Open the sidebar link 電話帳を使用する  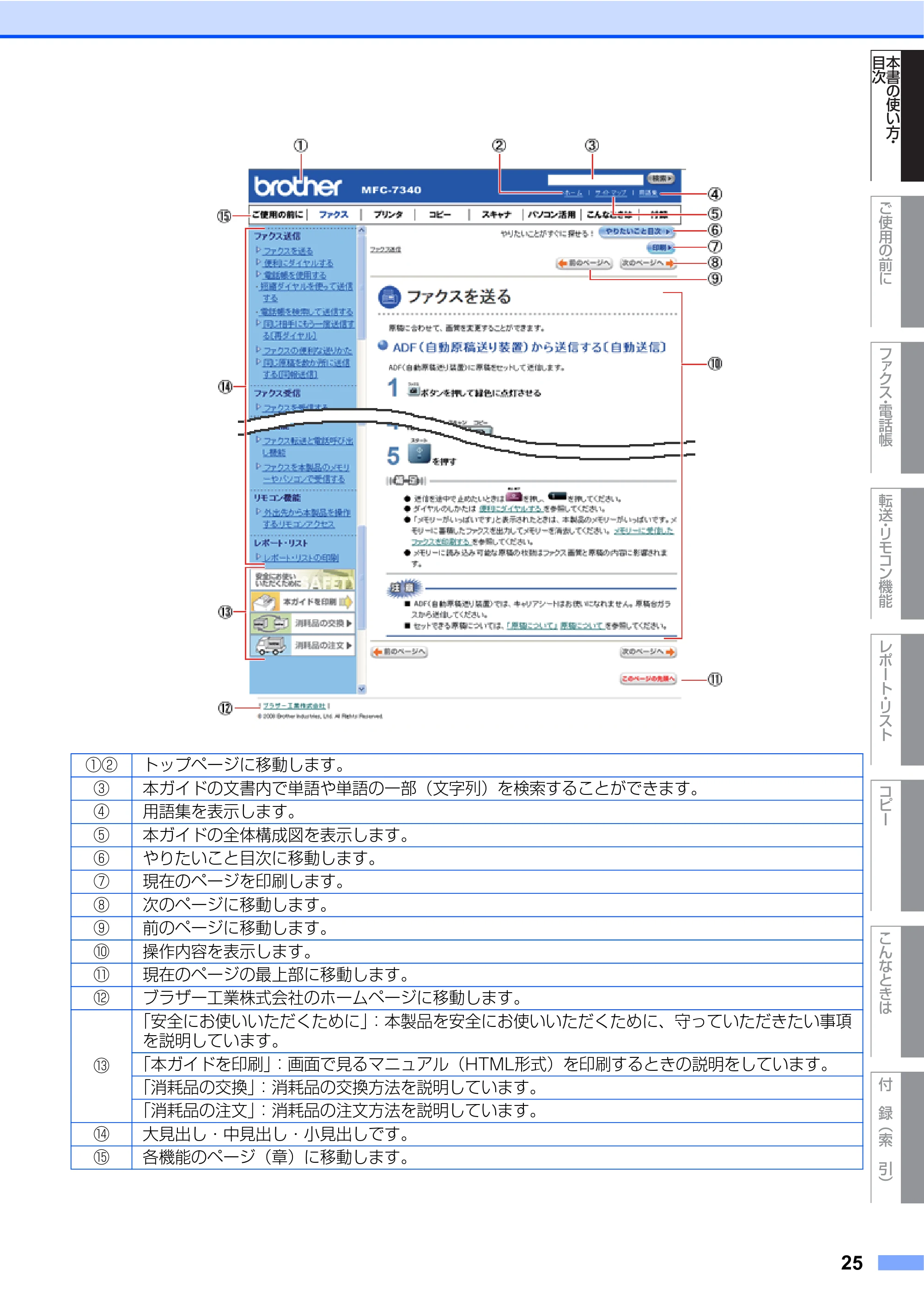click(x=294, y=275)
